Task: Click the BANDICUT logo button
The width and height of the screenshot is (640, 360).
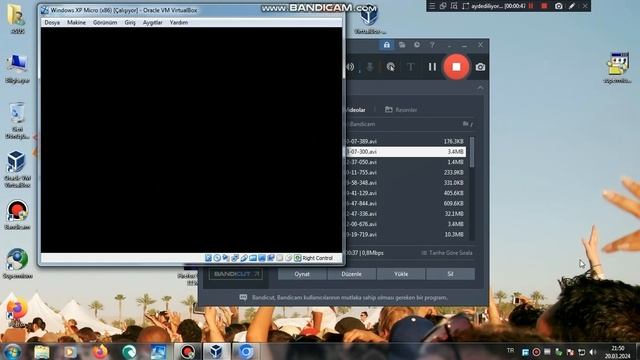Action: 236,274
